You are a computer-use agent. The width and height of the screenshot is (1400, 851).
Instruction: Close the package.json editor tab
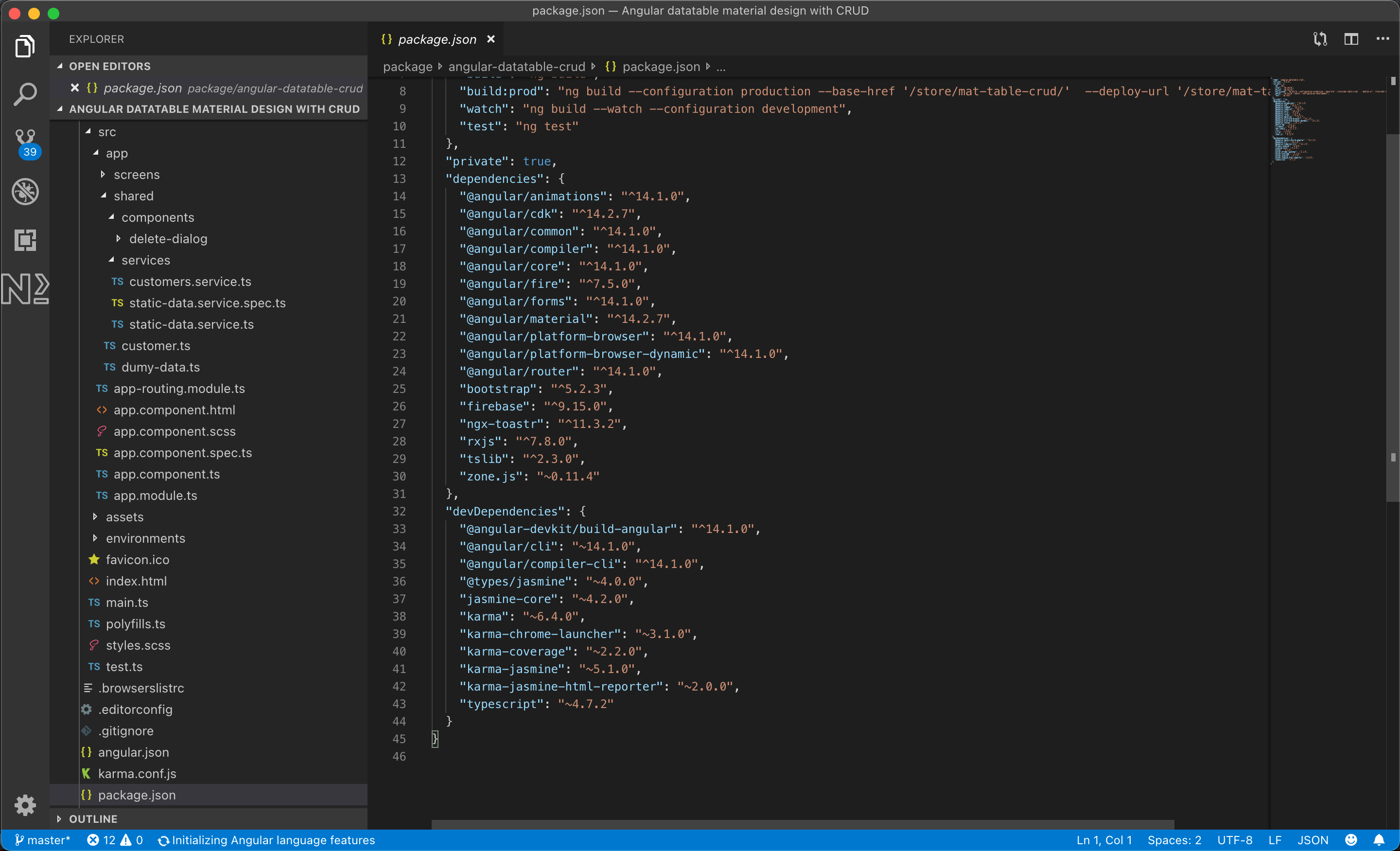491,39
